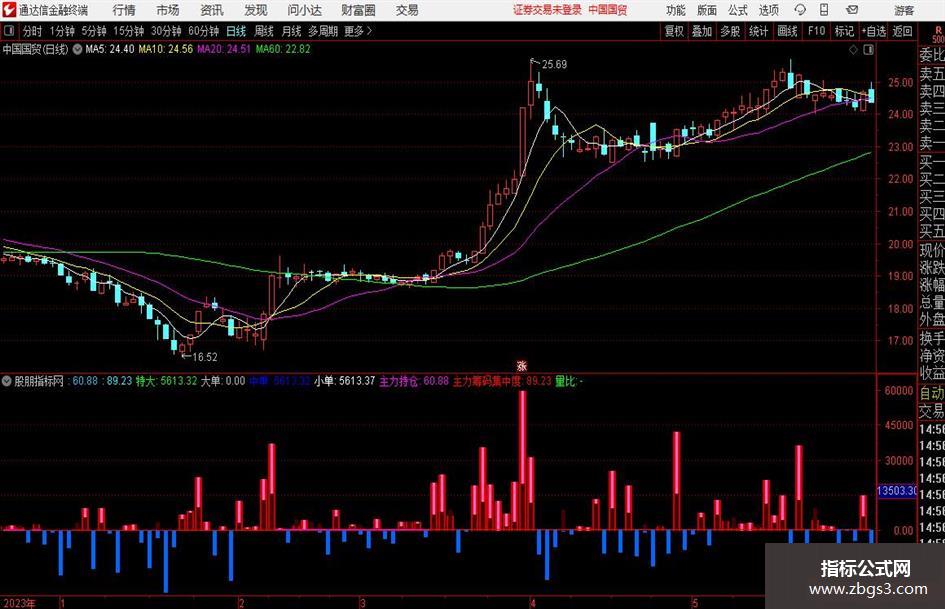Click the 特大: 5613.32 value

coord(166,381)
